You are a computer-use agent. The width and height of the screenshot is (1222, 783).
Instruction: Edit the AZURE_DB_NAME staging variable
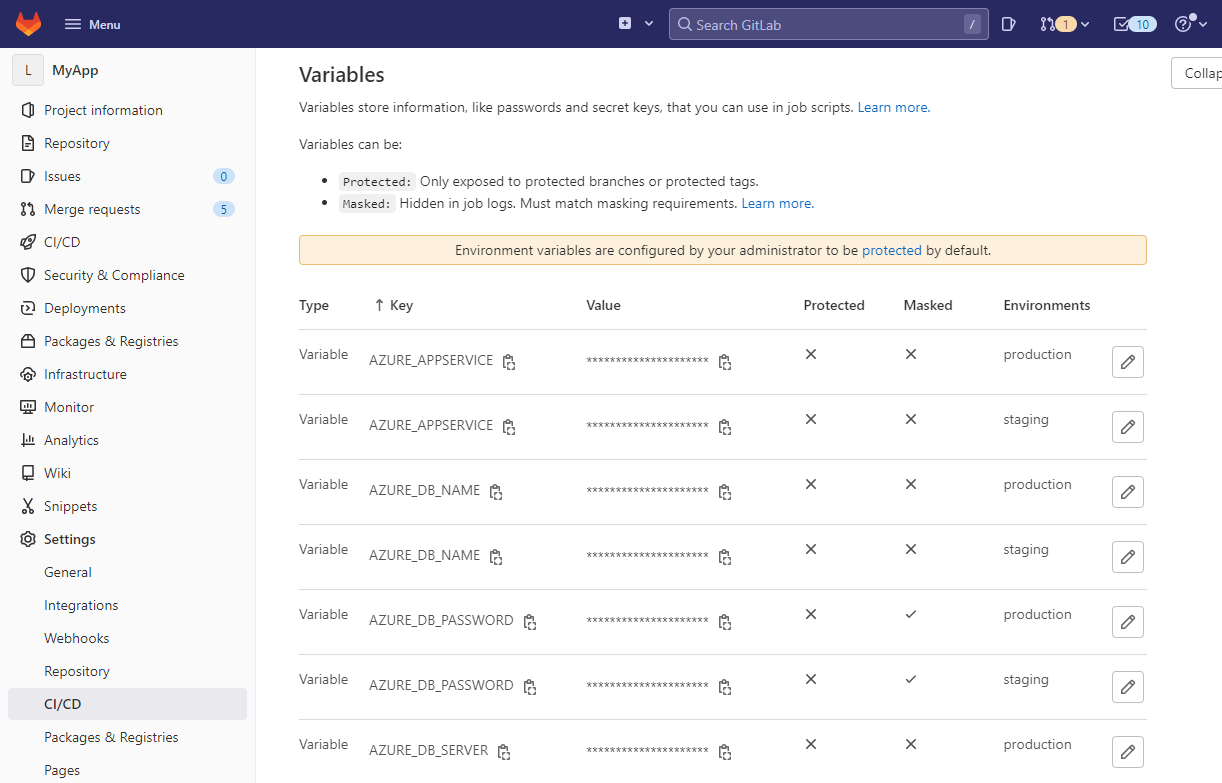click(x=1127, y=557)
